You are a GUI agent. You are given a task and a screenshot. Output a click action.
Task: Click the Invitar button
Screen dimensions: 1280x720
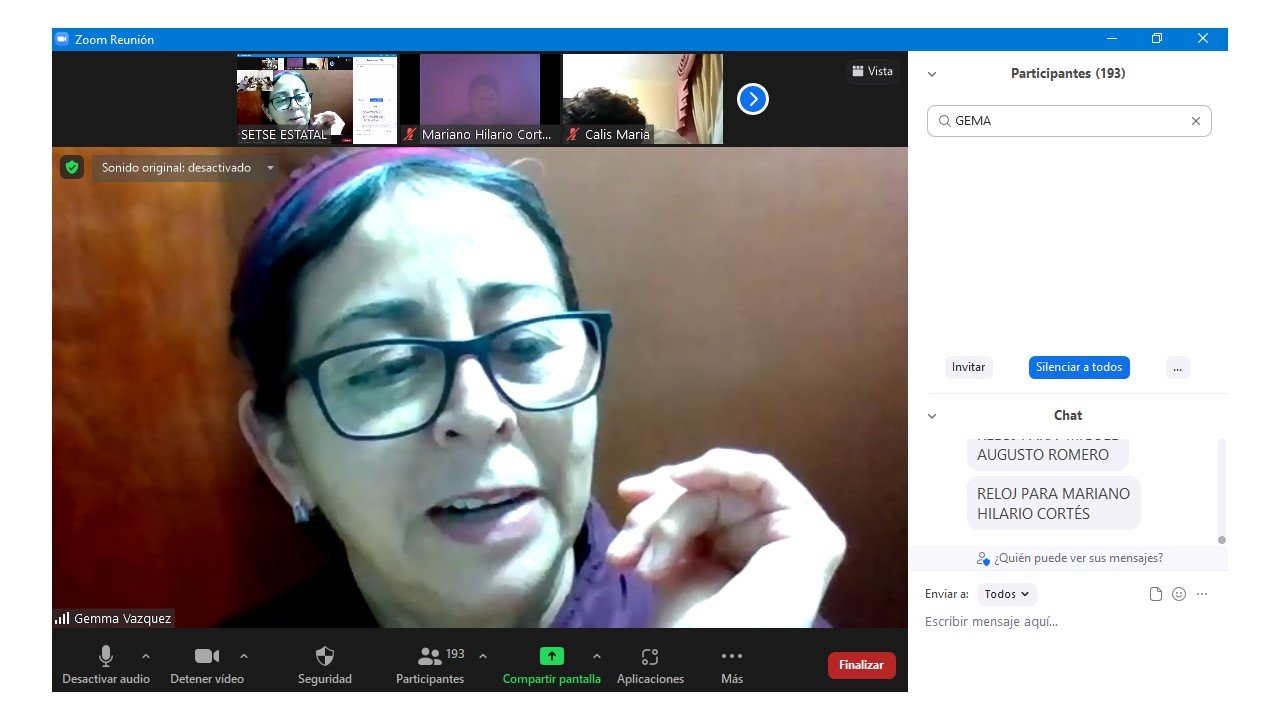coord(968,367)
